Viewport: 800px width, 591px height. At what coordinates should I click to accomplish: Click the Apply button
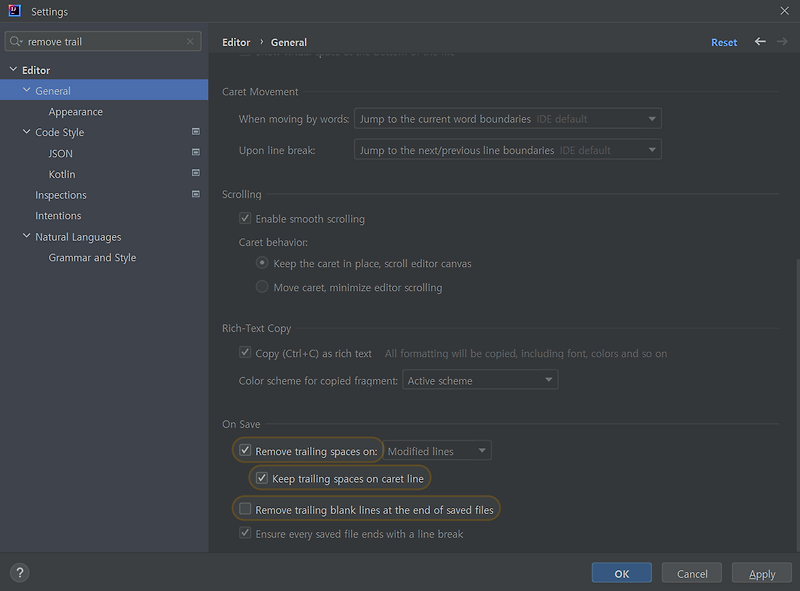[762, 573]
